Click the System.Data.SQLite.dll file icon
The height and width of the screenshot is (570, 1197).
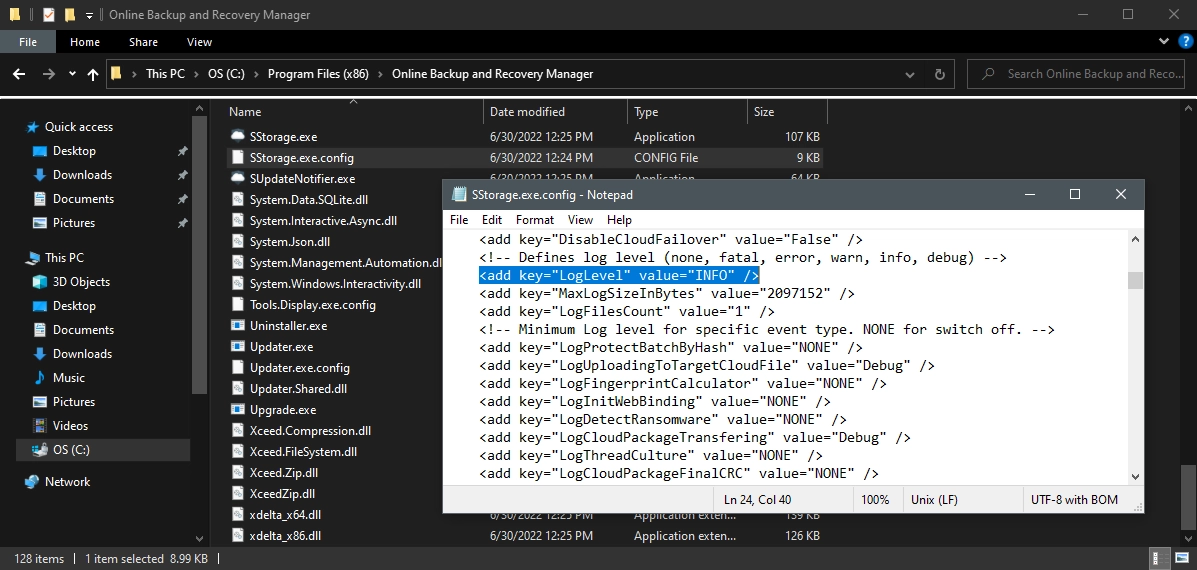pyautogui.click(x=237, y=200)
